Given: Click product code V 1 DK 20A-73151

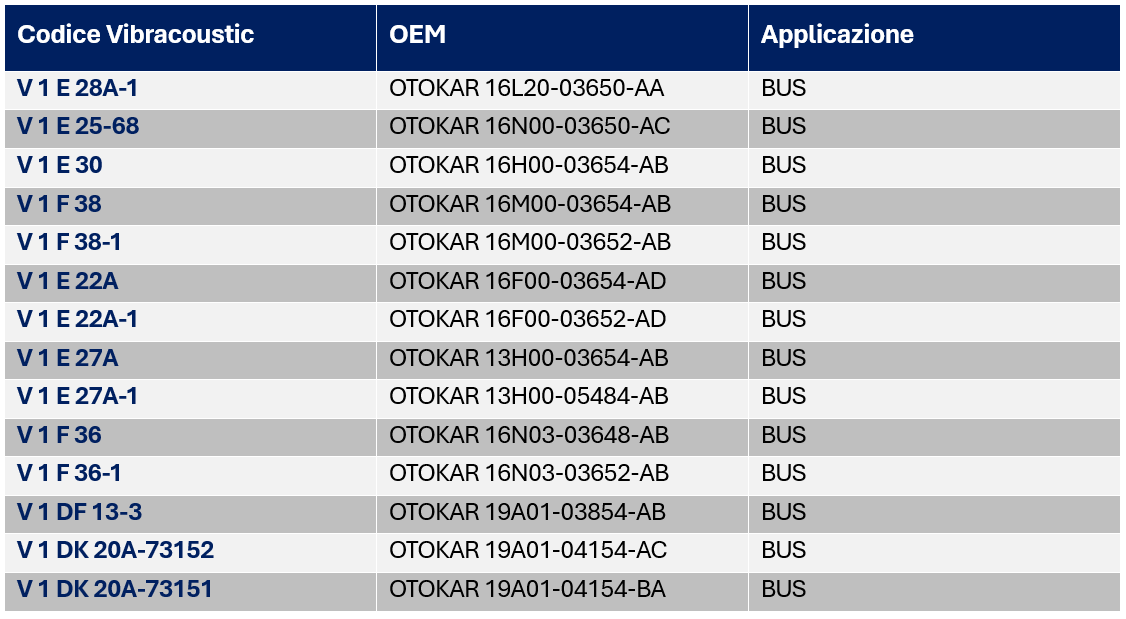Looking at the screenshot, I should coord(115,589).
